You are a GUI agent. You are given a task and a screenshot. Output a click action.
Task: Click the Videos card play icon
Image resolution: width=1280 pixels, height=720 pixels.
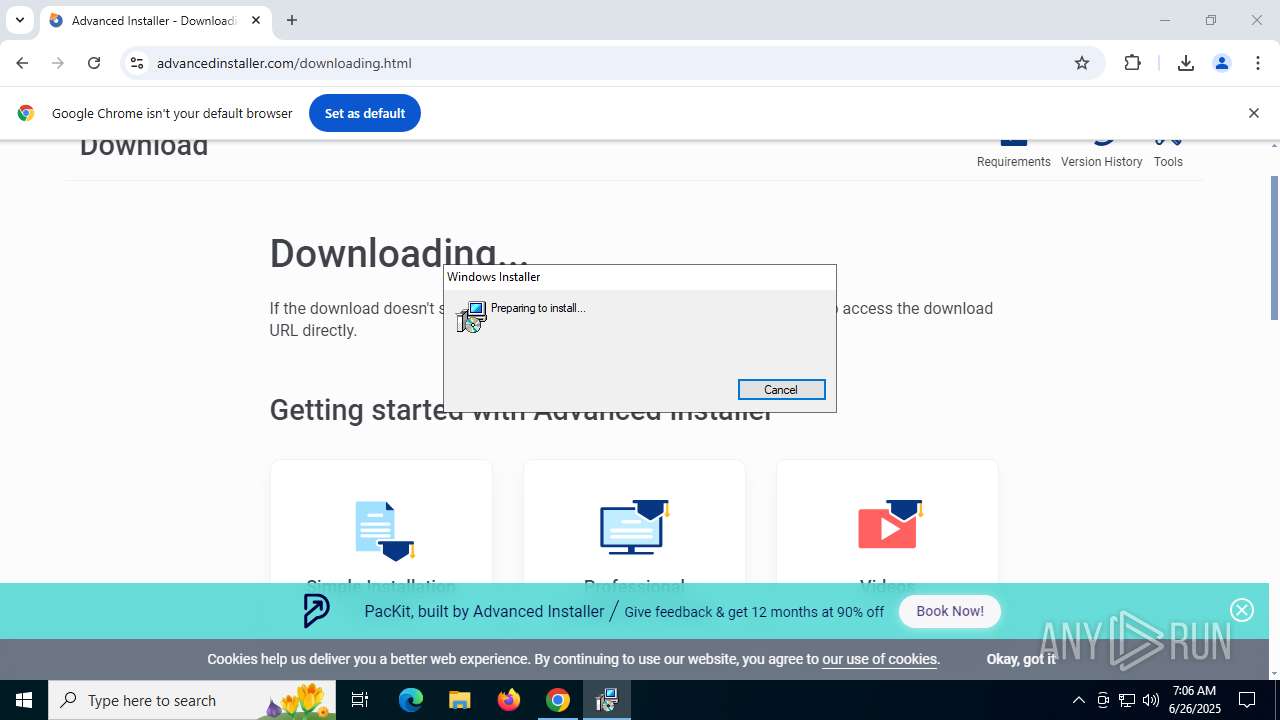889,525
